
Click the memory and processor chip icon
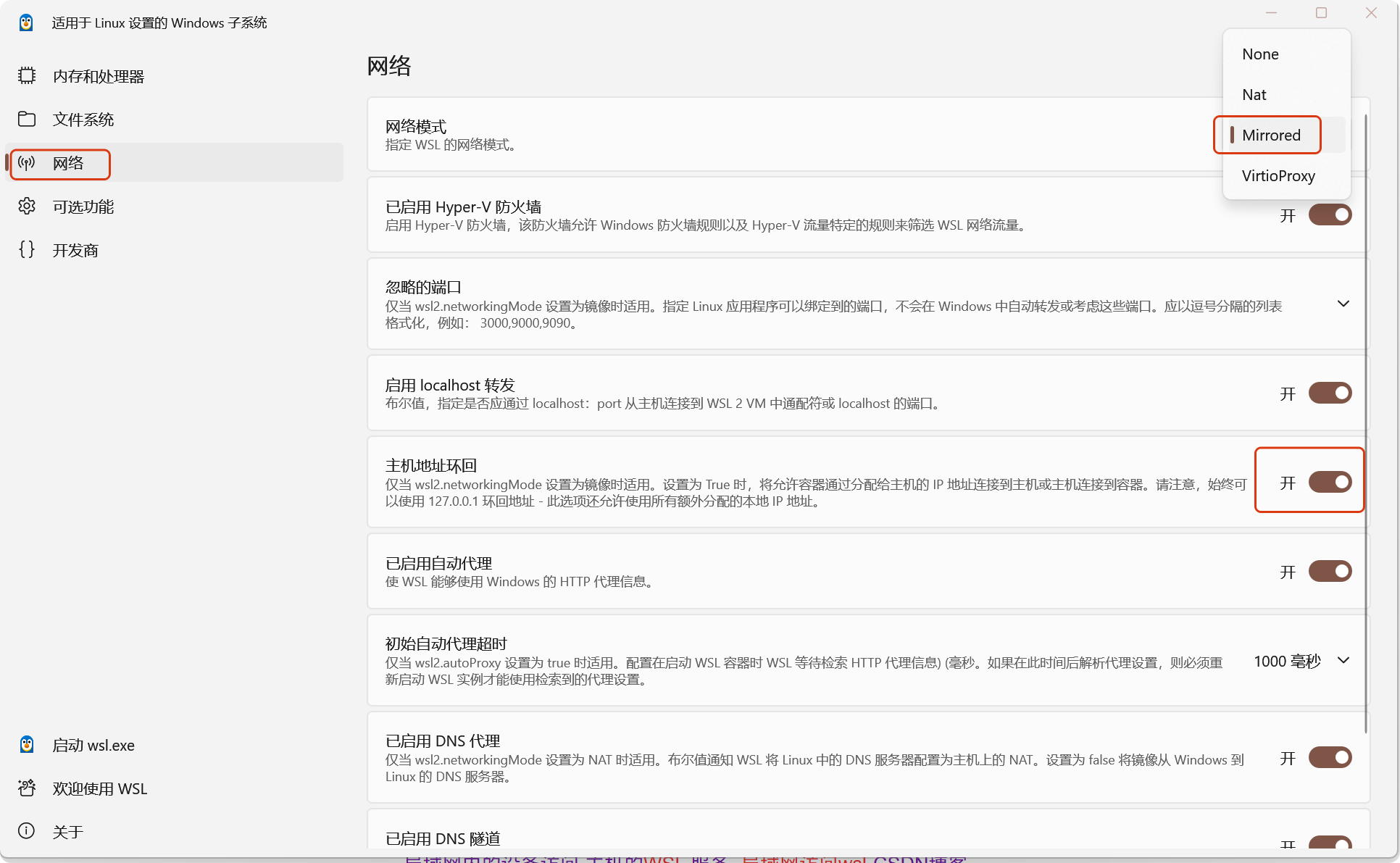(x=27, y=75)
